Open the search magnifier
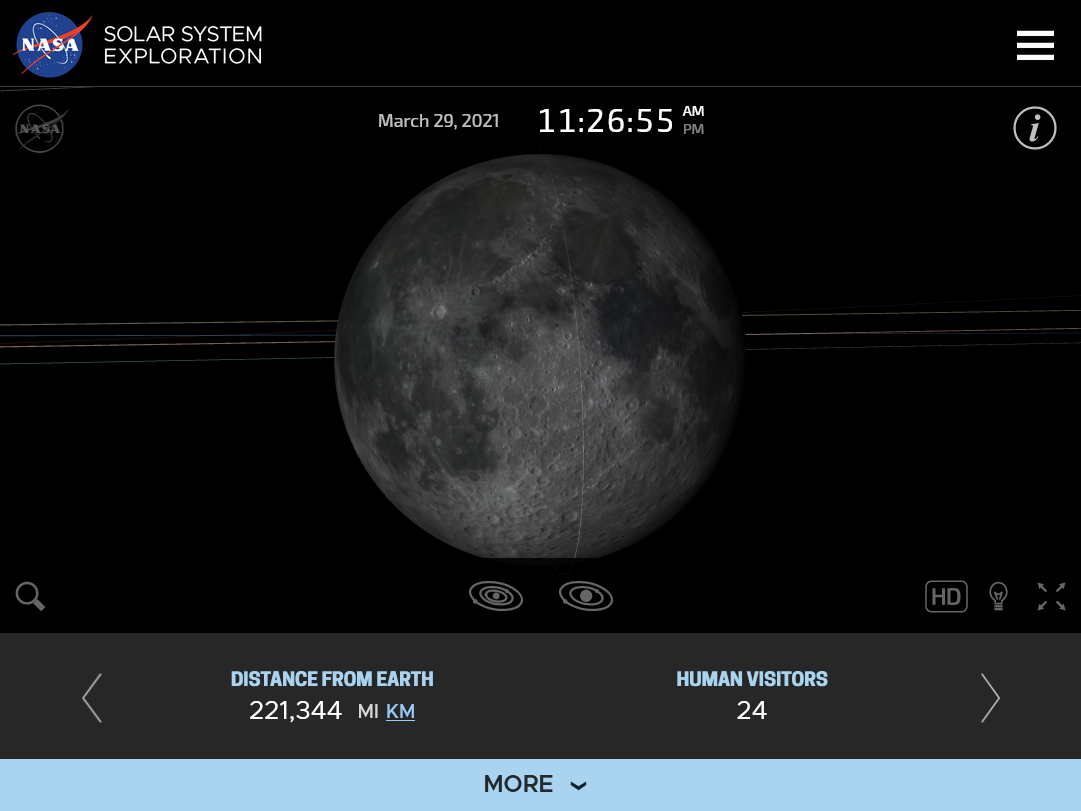Viewport: 1081px width, 811px height. [x=30, y=597]
